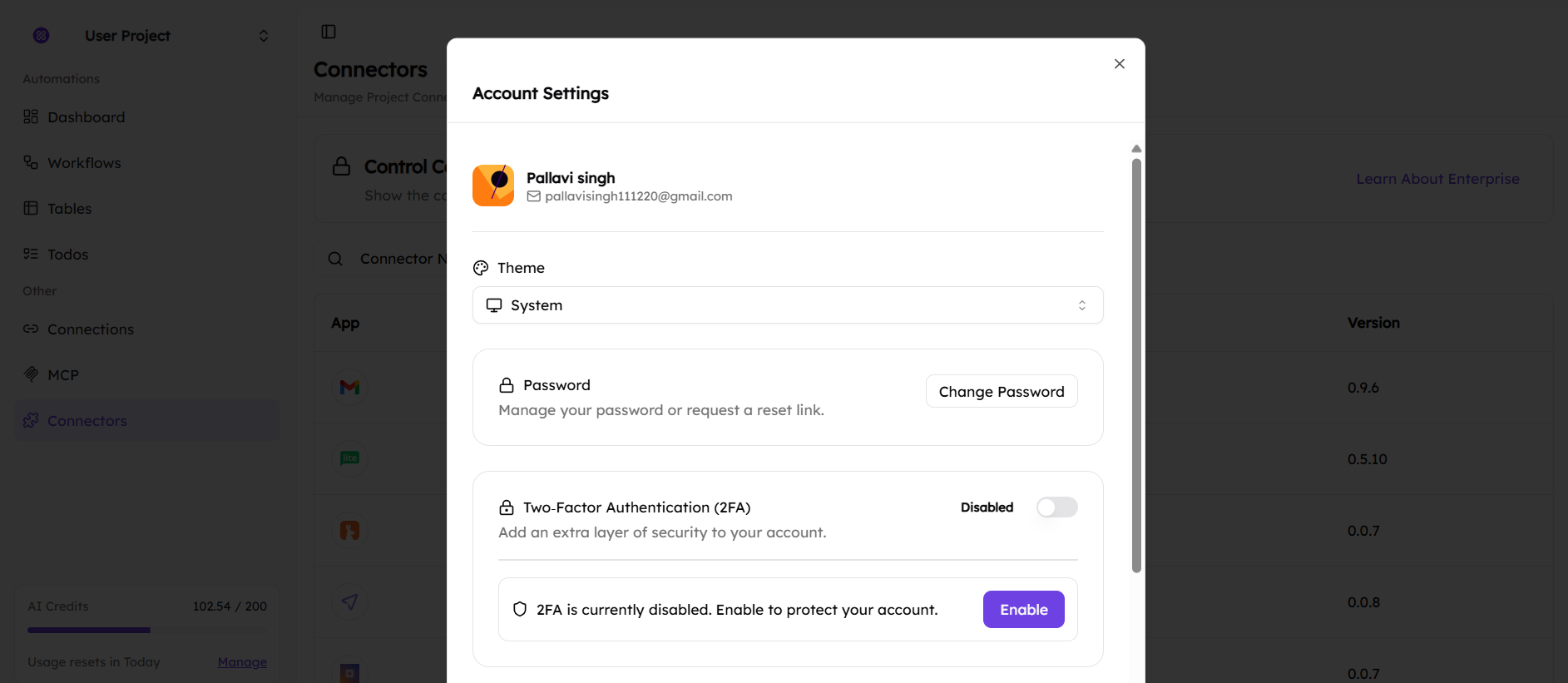Click the search magnifier icon
The height and width of the screenshot is (683, 1568).
pyautogui.click(x=335, y=259)
